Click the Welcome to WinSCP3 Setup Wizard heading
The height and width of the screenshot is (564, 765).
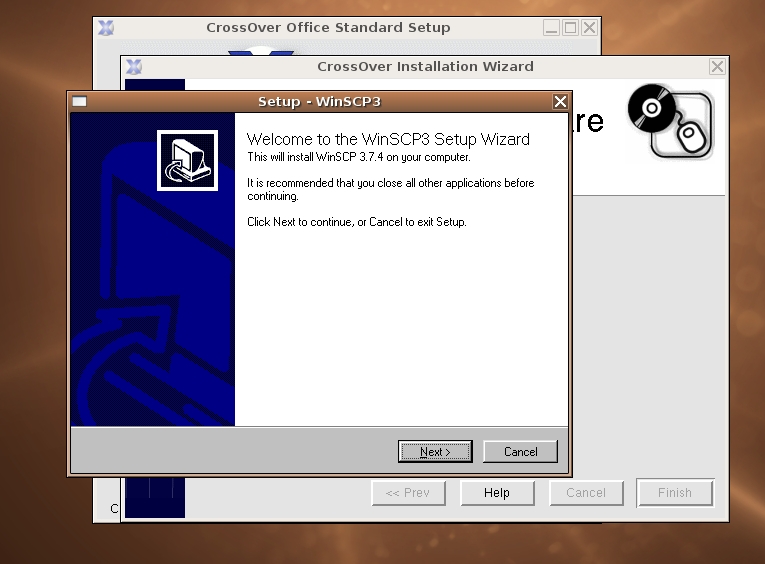(388, 139)
